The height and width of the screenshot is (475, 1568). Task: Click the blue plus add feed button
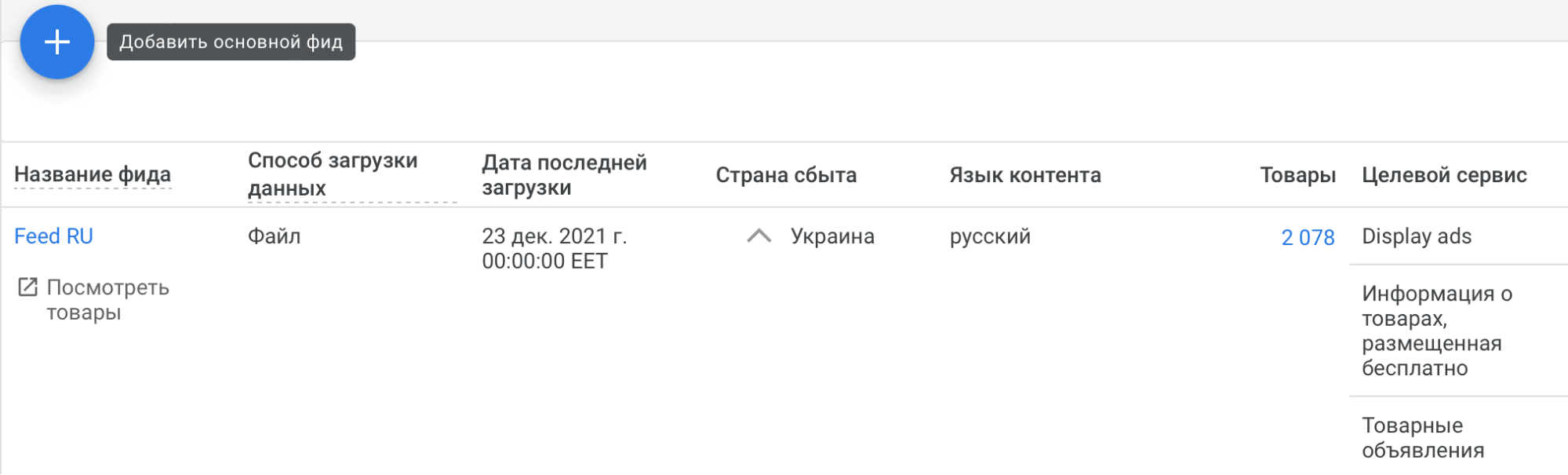click(x=57, y=42)
